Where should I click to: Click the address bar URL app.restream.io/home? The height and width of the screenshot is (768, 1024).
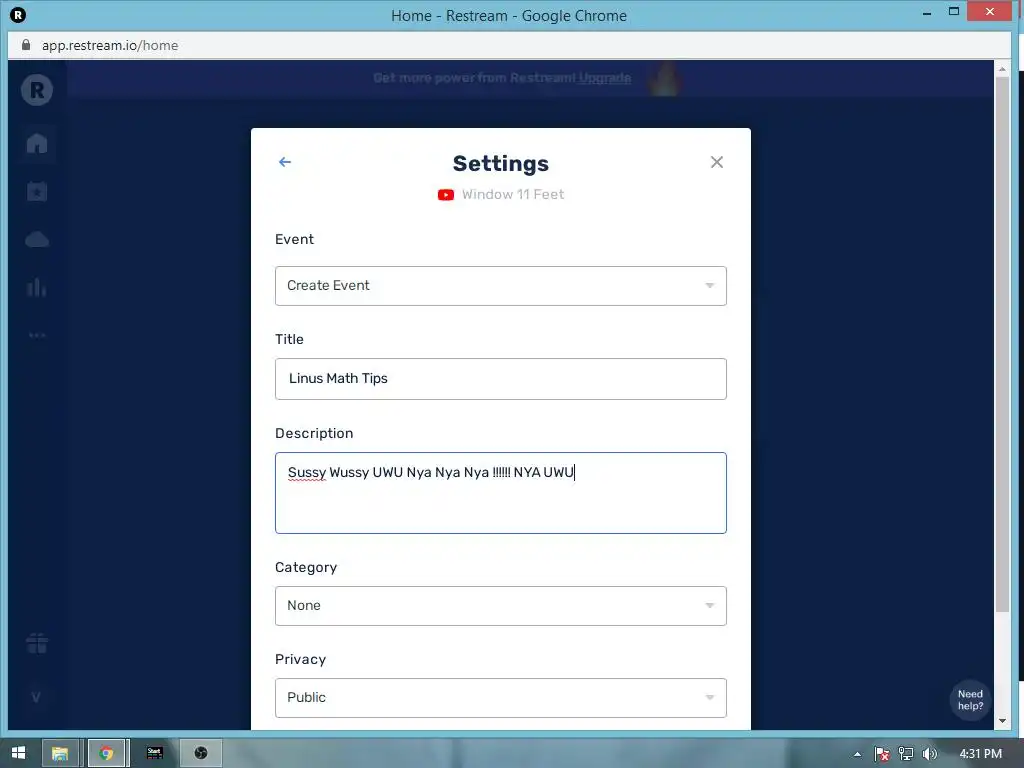(110, 45)
